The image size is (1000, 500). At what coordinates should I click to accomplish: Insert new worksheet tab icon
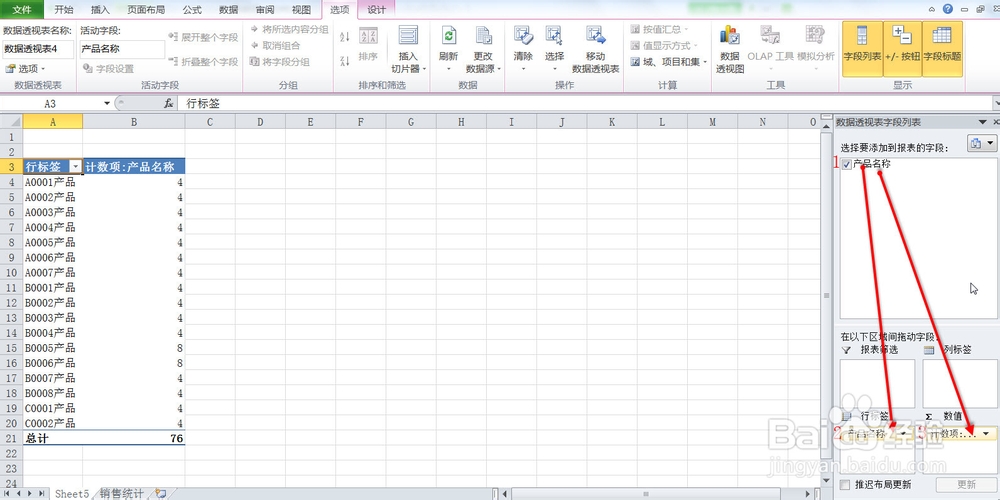[161, 494]
